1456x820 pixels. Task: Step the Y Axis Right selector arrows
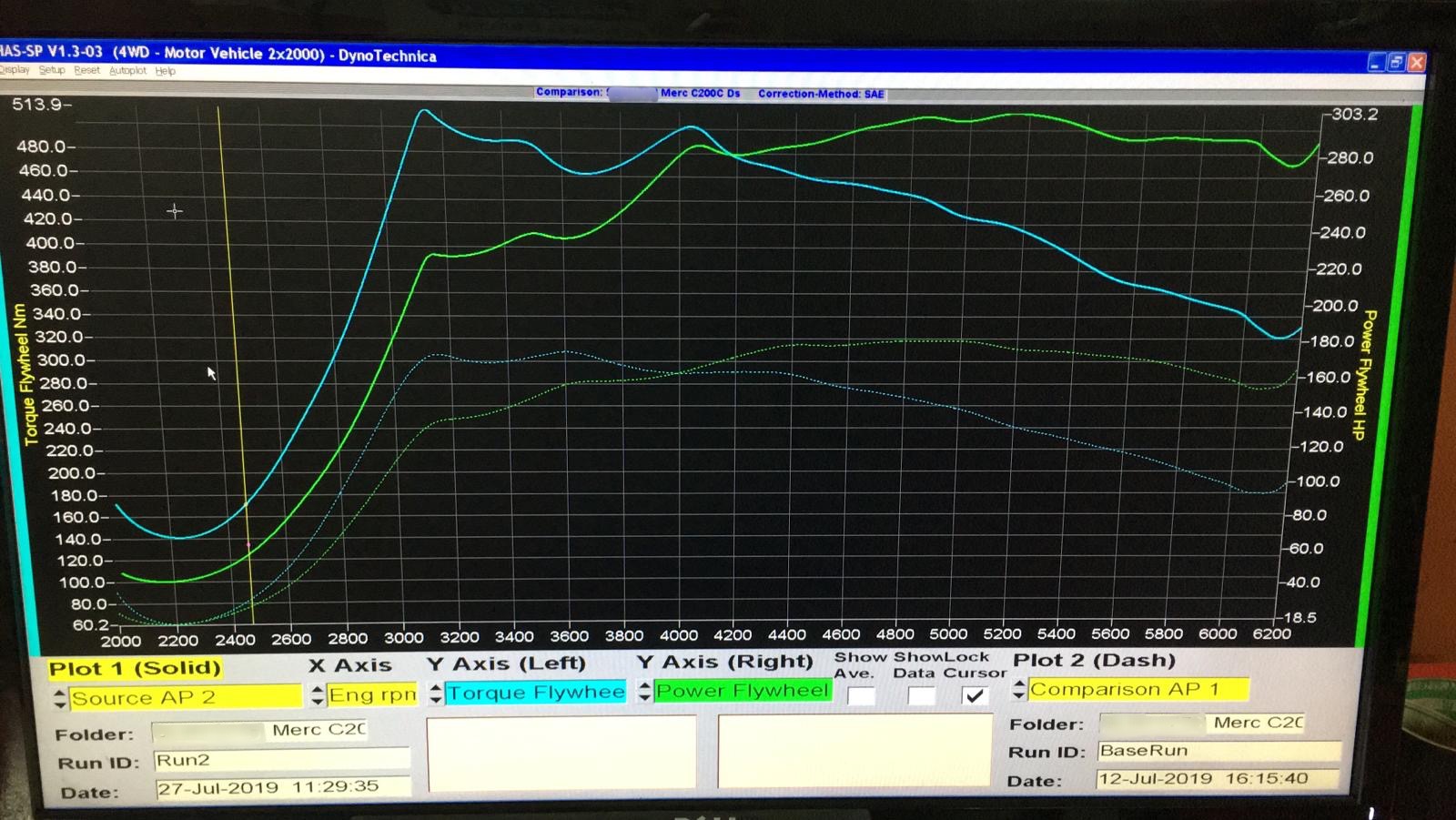tap(645, 692)
